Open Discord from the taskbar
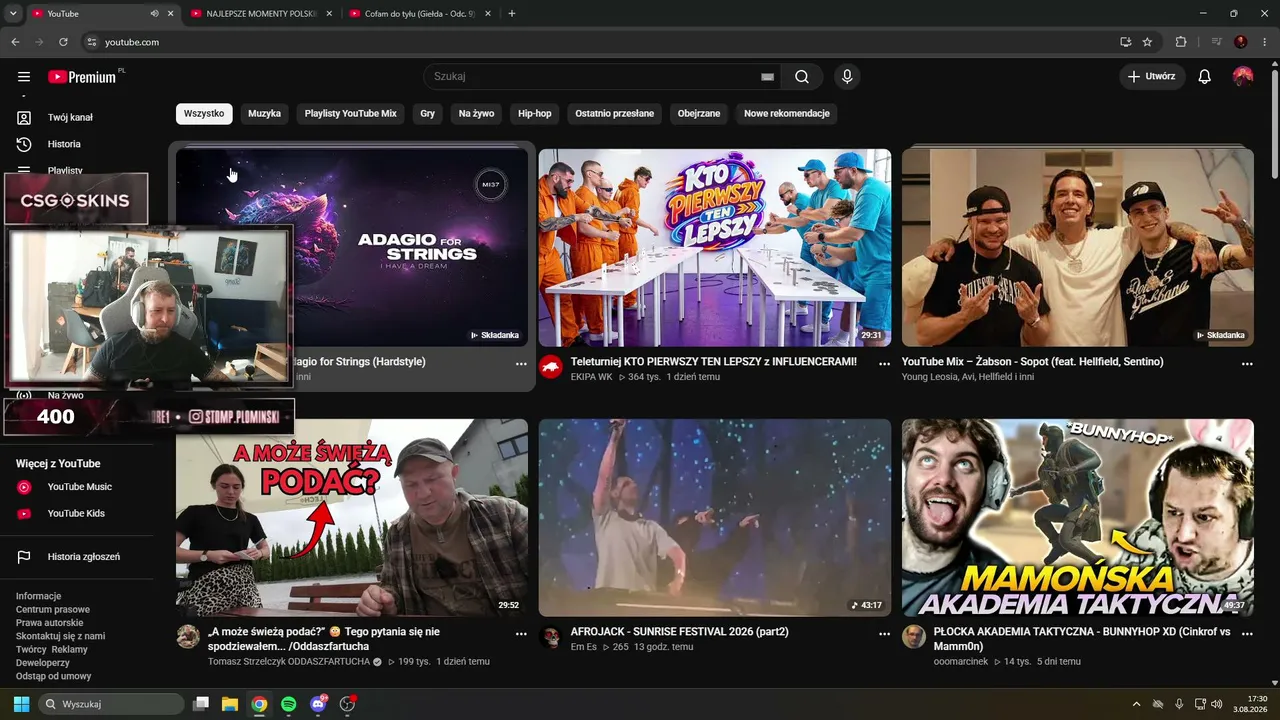 [x=318, y=704]
